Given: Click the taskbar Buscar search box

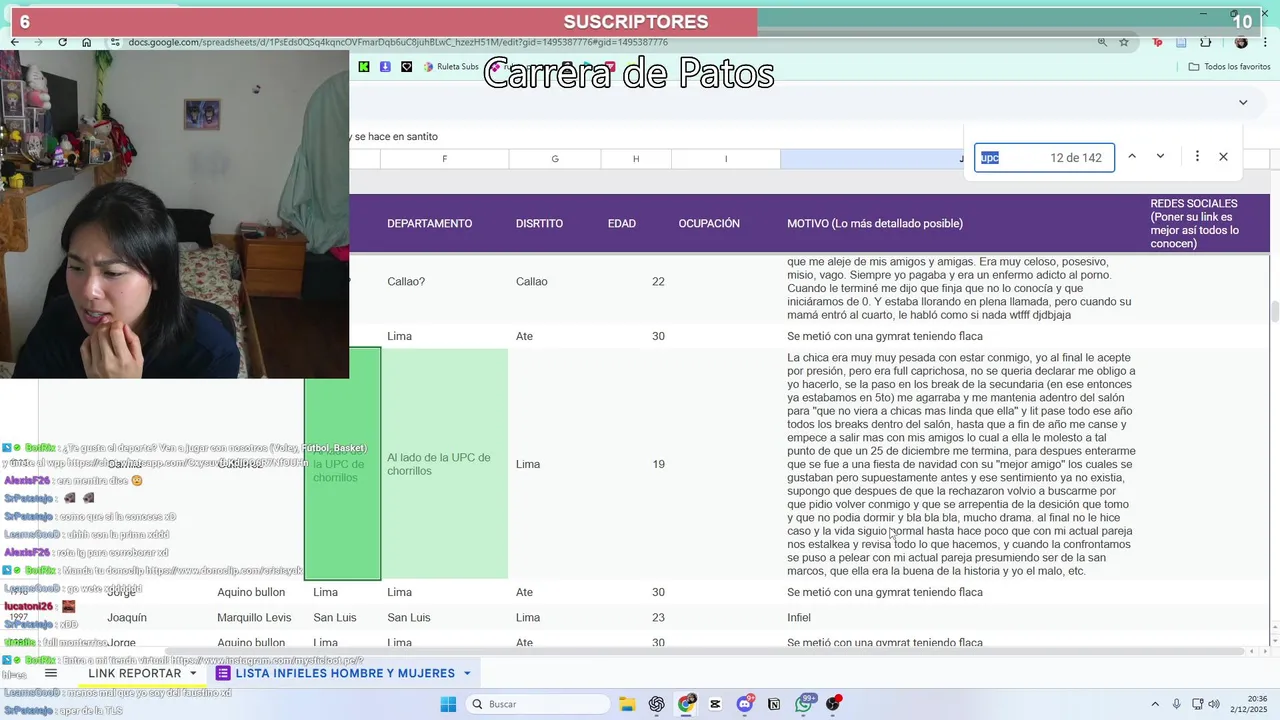Looking at the screenshot, I should pyautogui.click(x=537, y=704).
